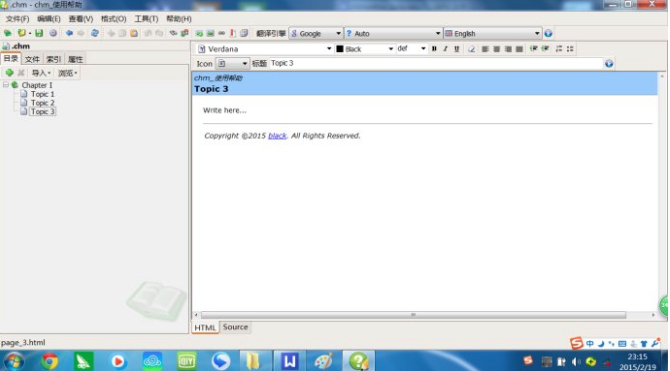Insert a numbered list
This screenshot has height=371, width=670.
coord(558,49)
